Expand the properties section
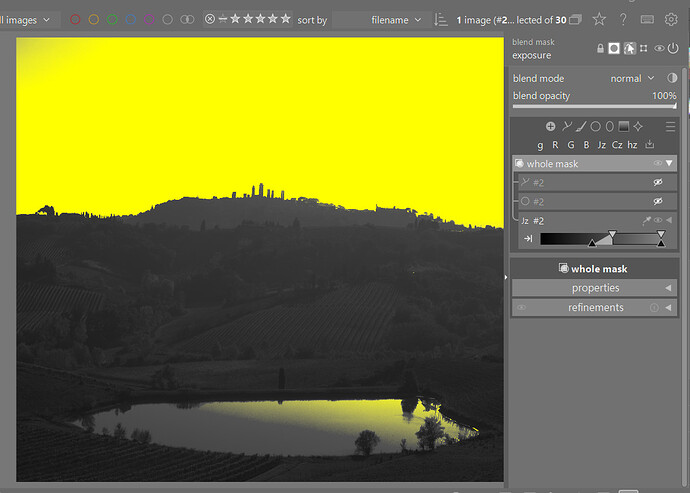 pyautogui.click(x=595, y=288)
